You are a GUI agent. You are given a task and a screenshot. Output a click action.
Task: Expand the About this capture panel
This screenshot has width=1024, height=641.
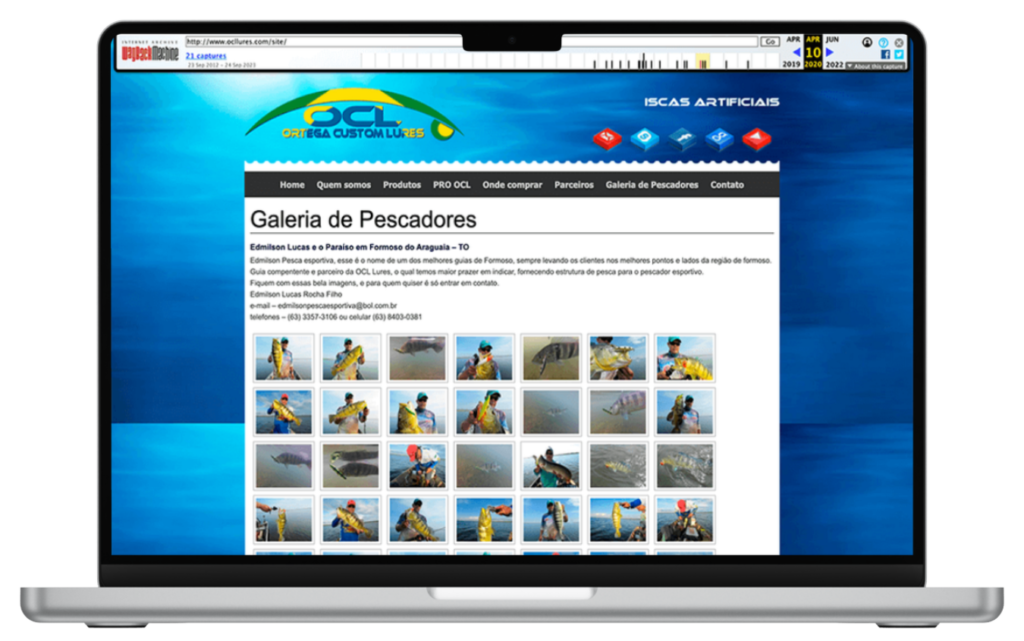(x=875, y=66)
